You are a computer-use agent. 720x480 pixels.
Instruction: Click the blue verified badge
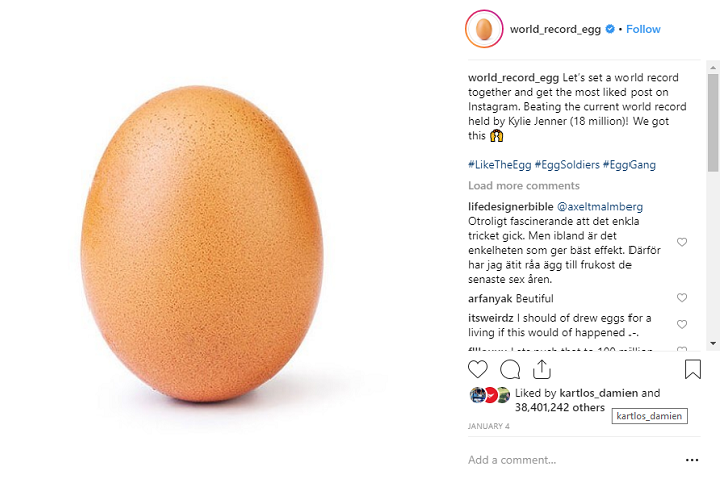(610, 29)
